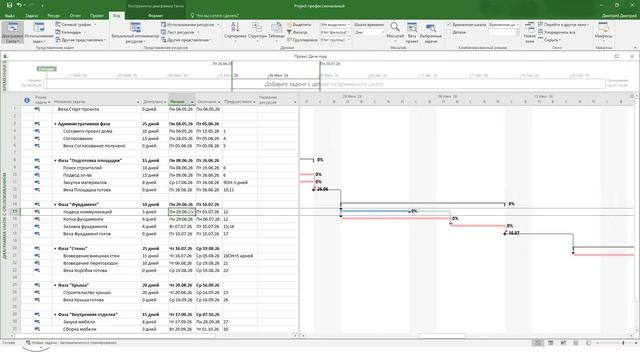Image resolution: width=640 pixels, height=360 pixels.
Task: Collapse the Административная фаза summary task
Action: 55,124
